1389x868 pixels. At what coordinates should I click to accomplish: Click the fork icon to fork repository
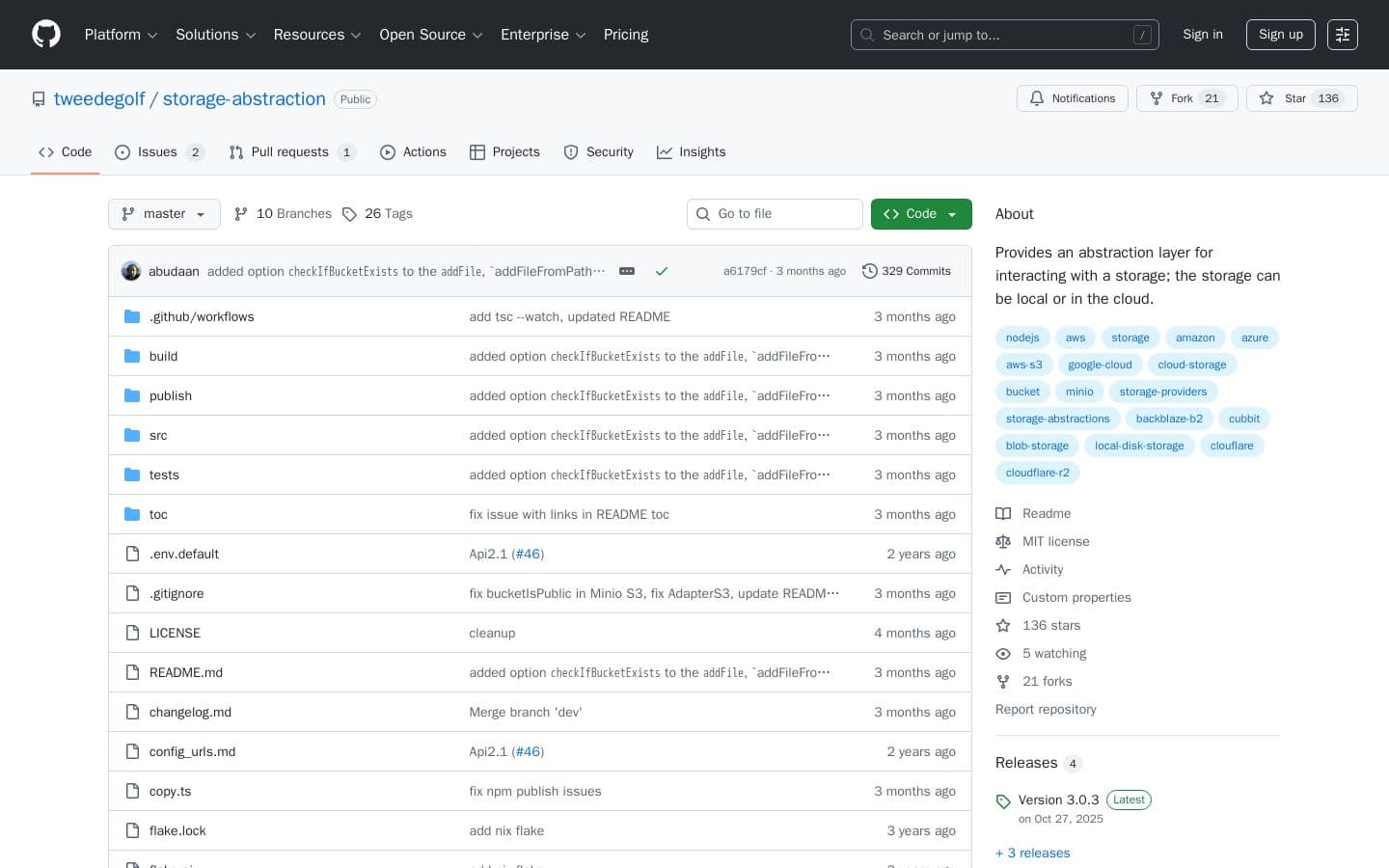click(1156, 98)
